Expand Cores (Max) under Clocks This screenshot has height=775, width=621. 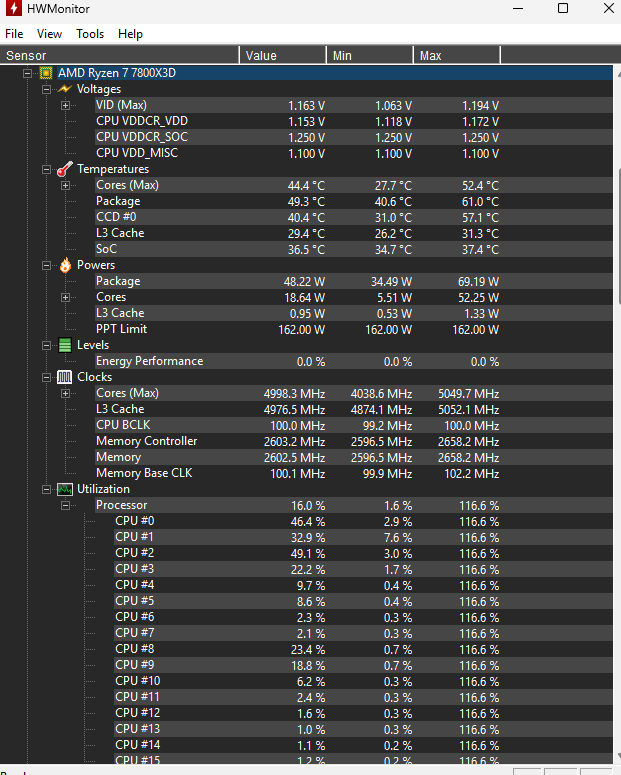point(65,393)
